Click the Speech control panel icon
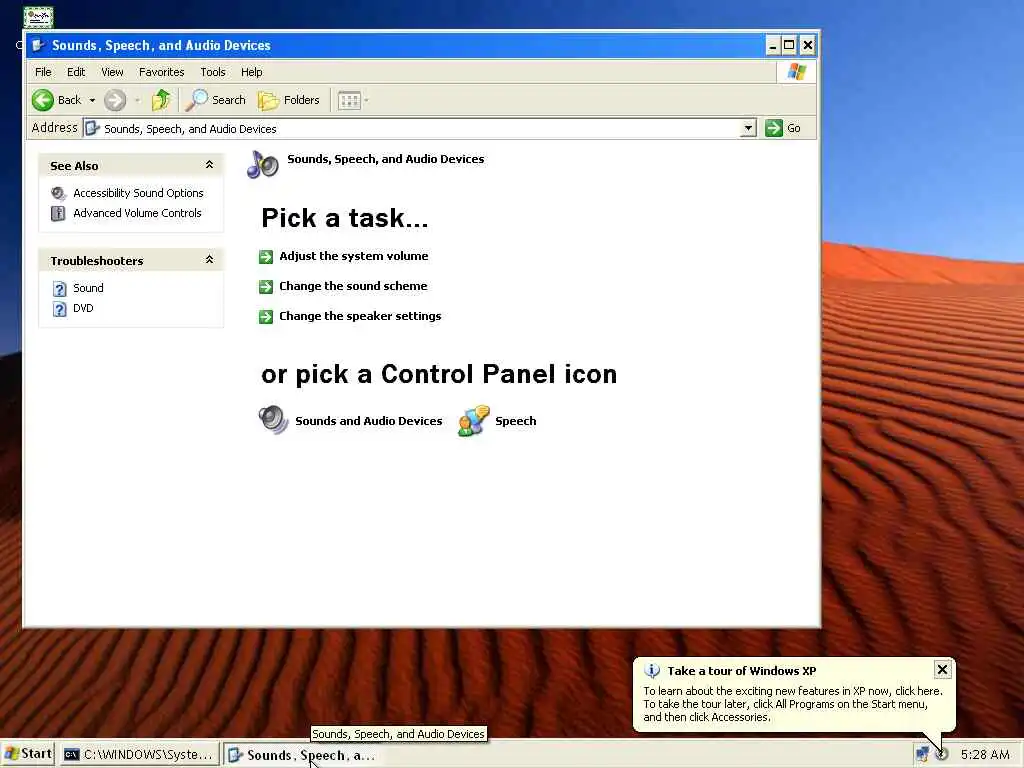This screenshot has height=768, width=1024. pos(473,421)
